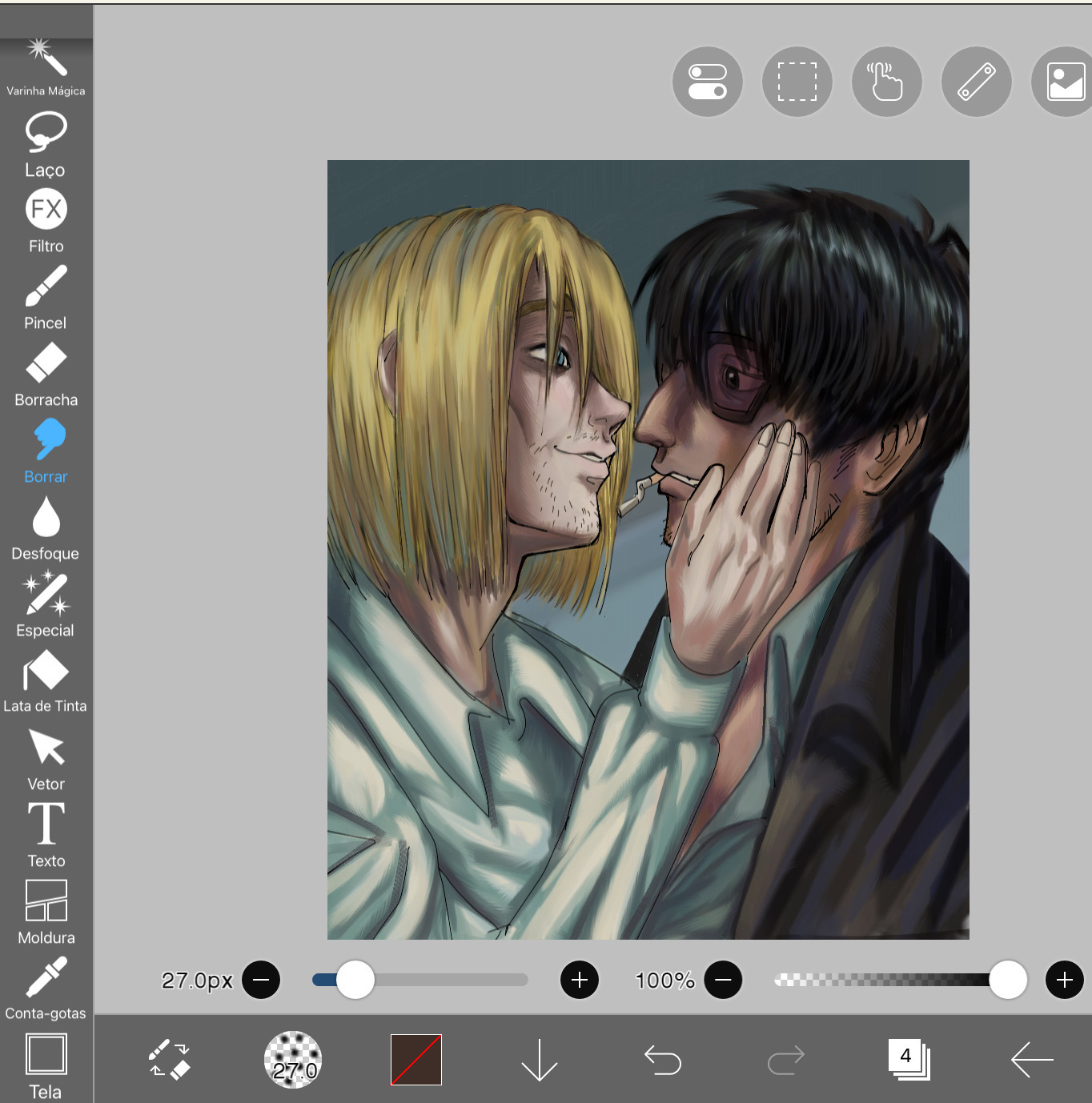This screenshot has height=1103, width=1092.
Task: Open the brush preset thumbnail labeled 27.0
Action: (293, 1060)
